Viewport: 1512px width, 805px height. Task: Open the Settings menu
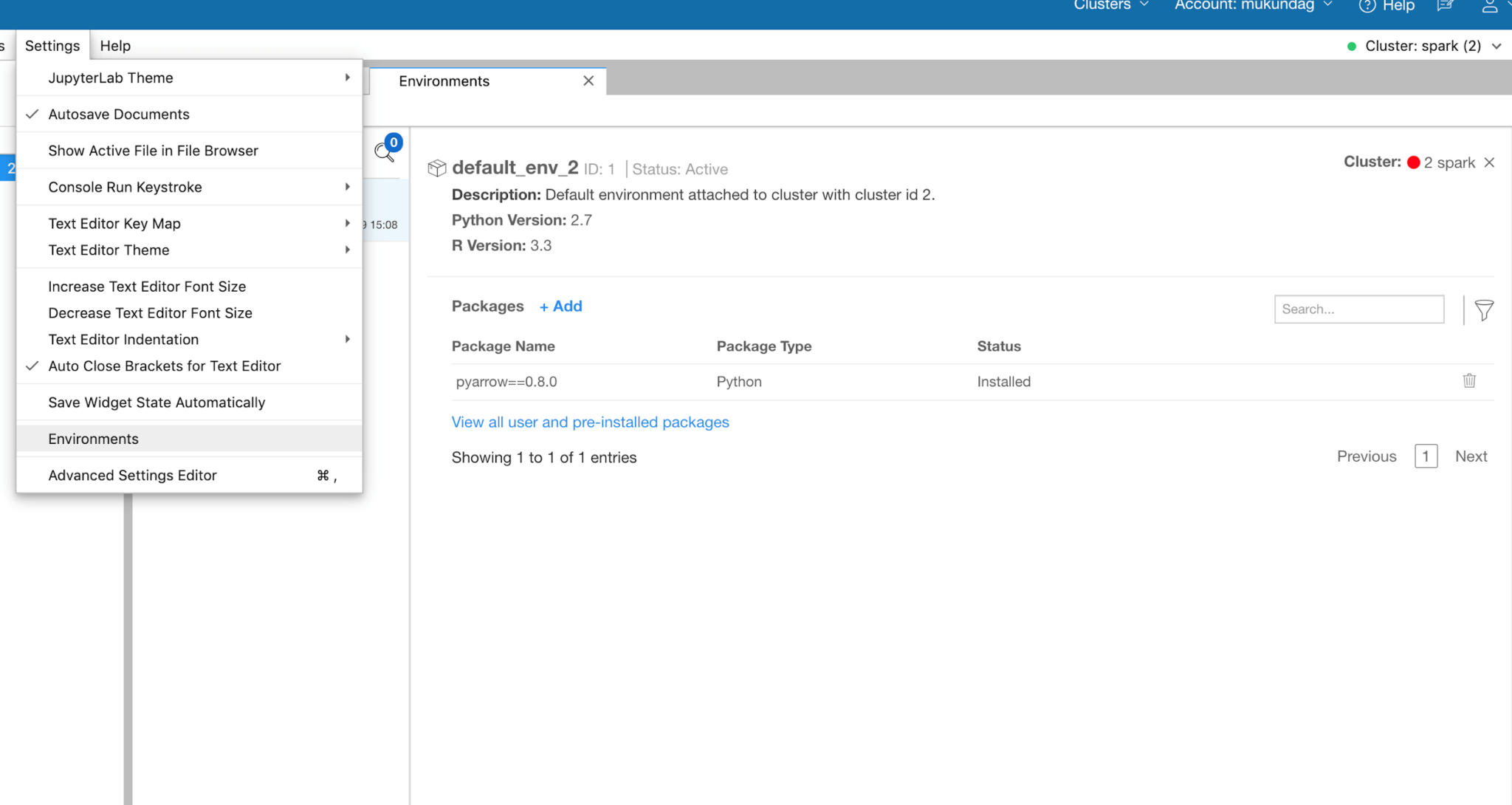pos(52,45)
